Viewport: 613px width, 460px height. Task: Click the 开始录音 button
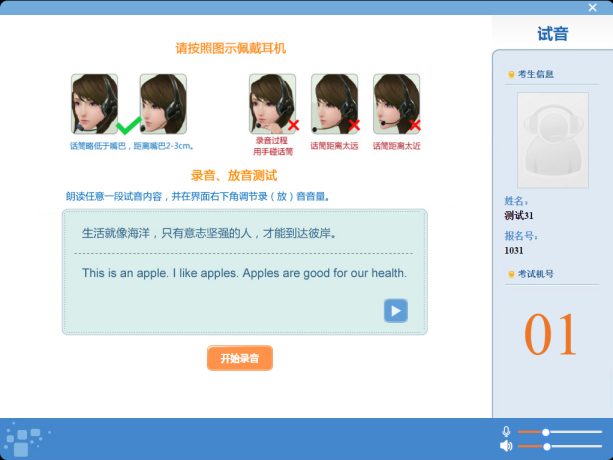point(240,358)
